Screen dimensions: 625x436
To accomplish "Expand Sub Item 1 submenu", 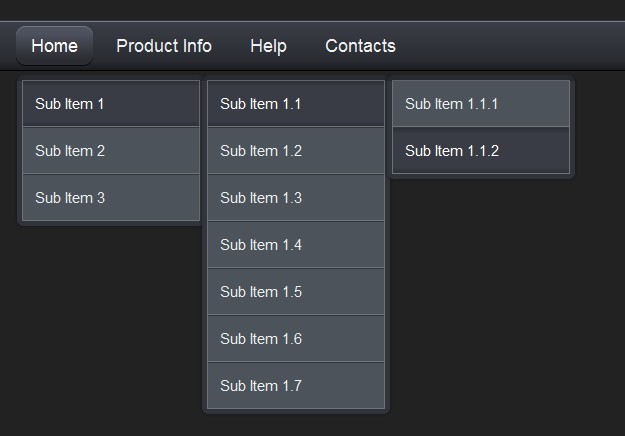I will tap(111, 104).
